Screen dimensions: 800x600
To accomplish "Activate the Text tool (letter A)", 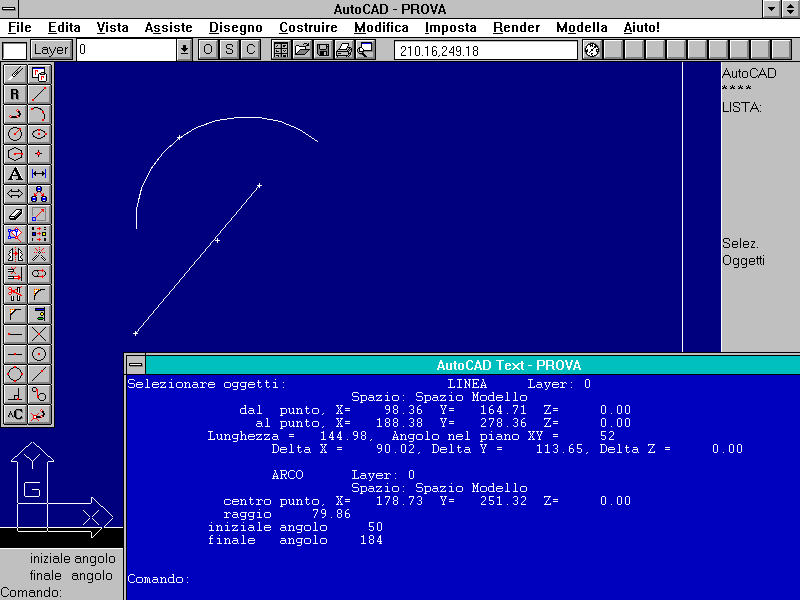I will (15, 174).
